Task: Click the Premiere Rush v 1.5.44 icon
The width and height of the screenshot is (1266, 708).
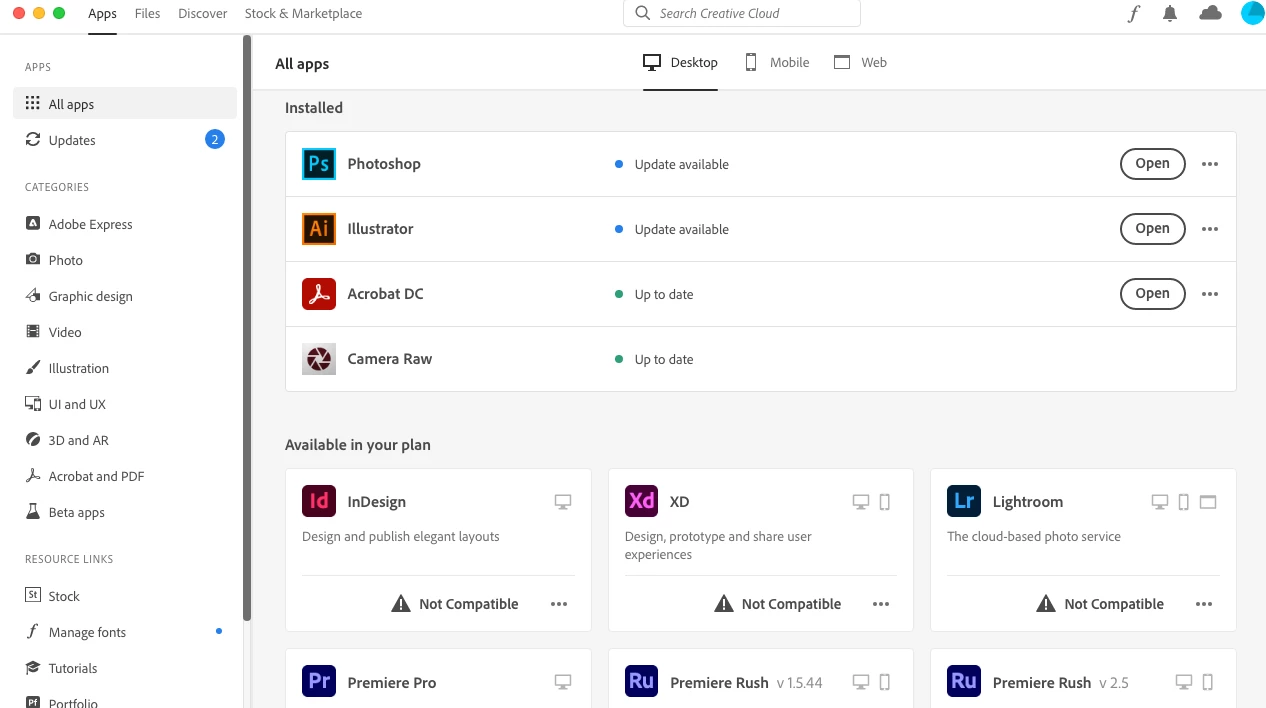Action: pyautogui.click(x=642, y=682)
